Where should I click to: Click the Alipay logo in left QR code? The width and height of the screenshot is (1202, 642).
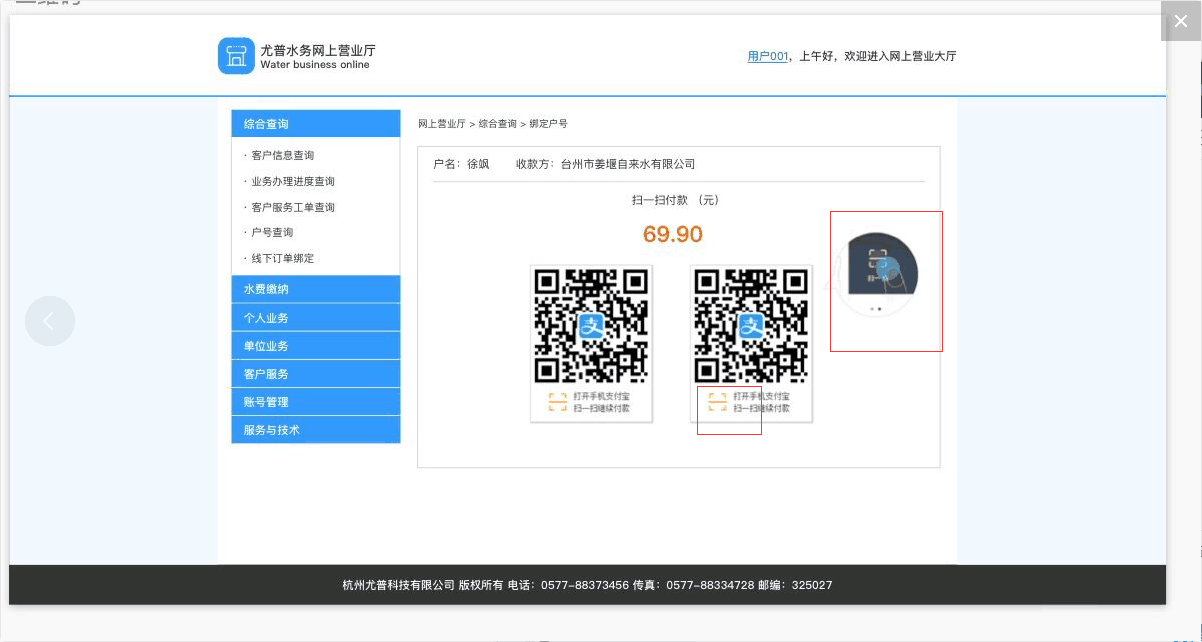[x=591, y=326]
